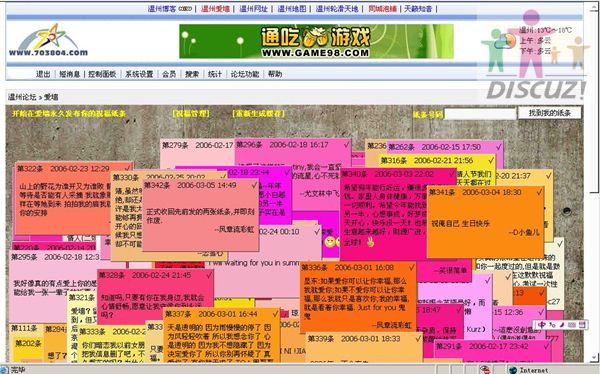Screen dimensions: 600x374
Task: Click the blocked-cookie privacy icon in status bar
Action: pyautogui.click(x=485, y=369)
